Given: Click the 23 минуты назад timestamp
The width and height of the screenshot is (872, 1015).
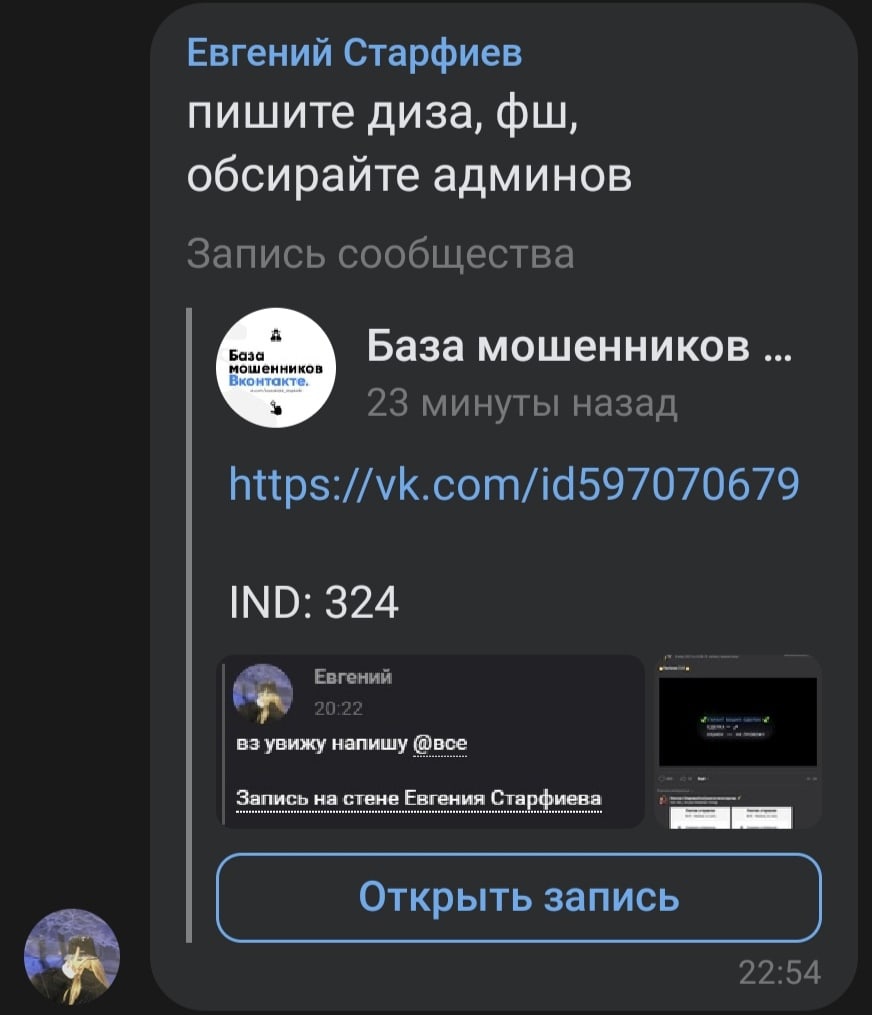Looking at the screenshot, I should click(x=522, y=403).
